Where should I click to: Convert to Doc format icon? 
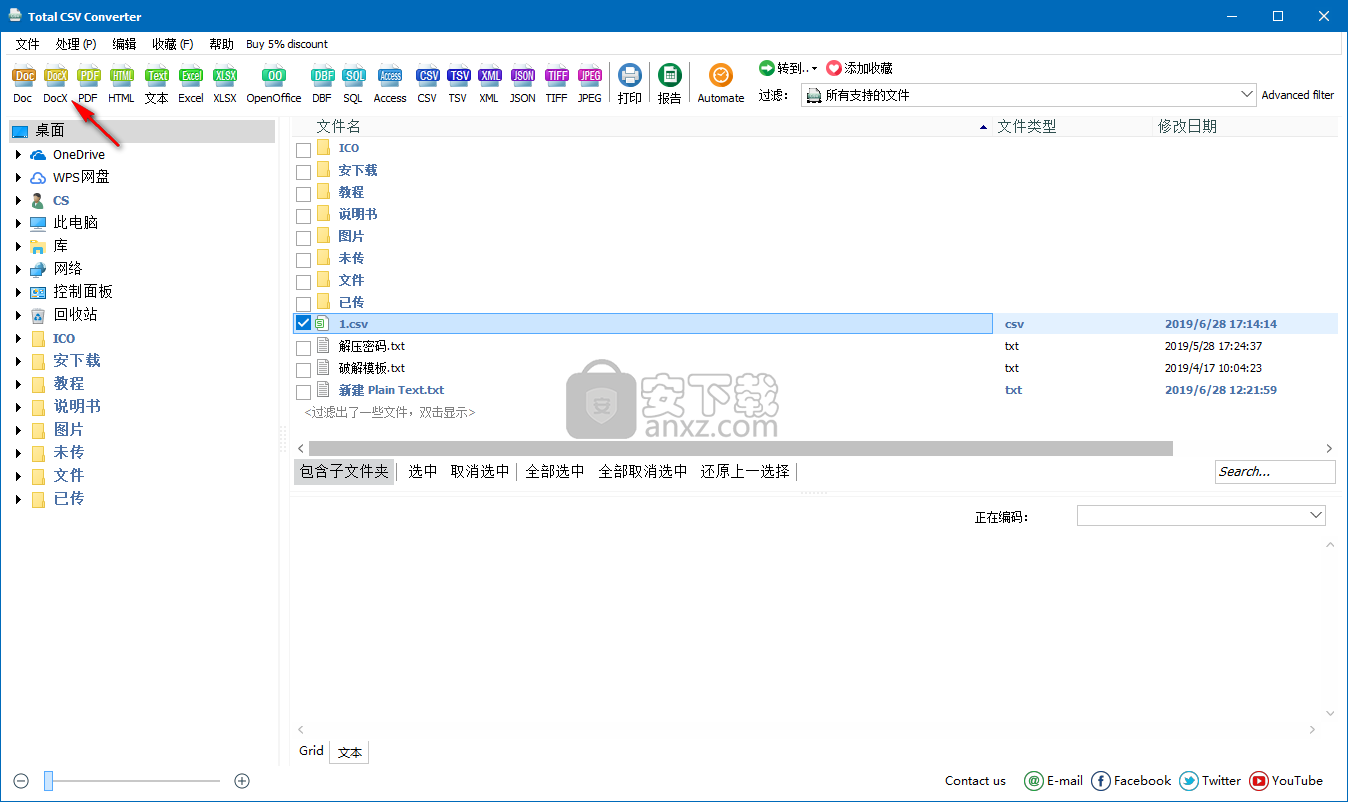pyautogui.click(x=23, y=76)
